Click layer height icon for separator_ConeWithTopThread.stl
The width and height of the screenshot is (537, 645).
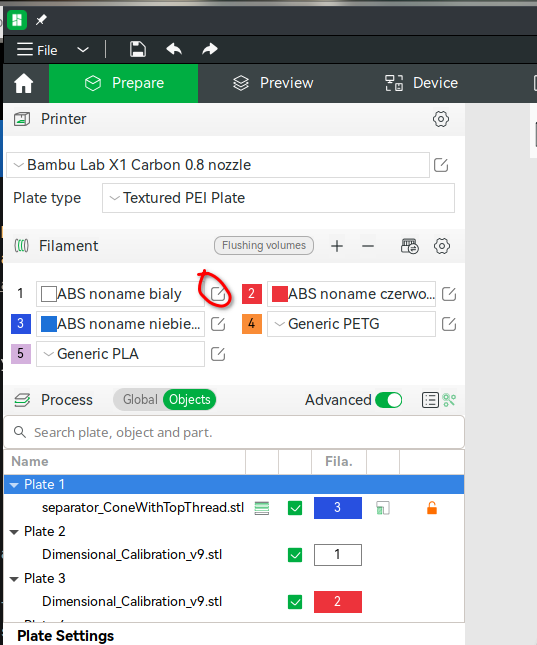coord(262,508)
